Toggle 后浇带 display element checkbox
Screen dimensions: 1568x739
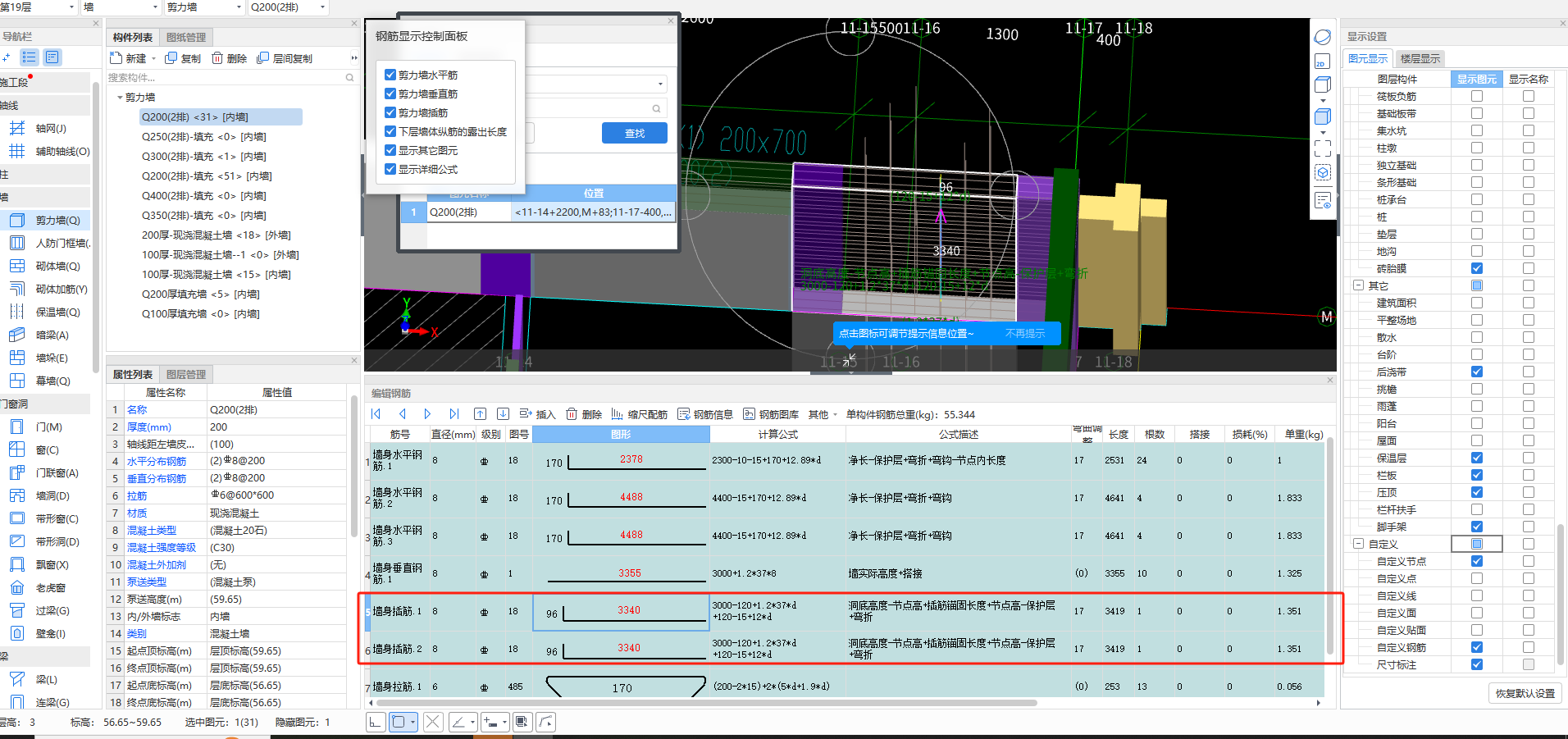[x=1477, y=372]
